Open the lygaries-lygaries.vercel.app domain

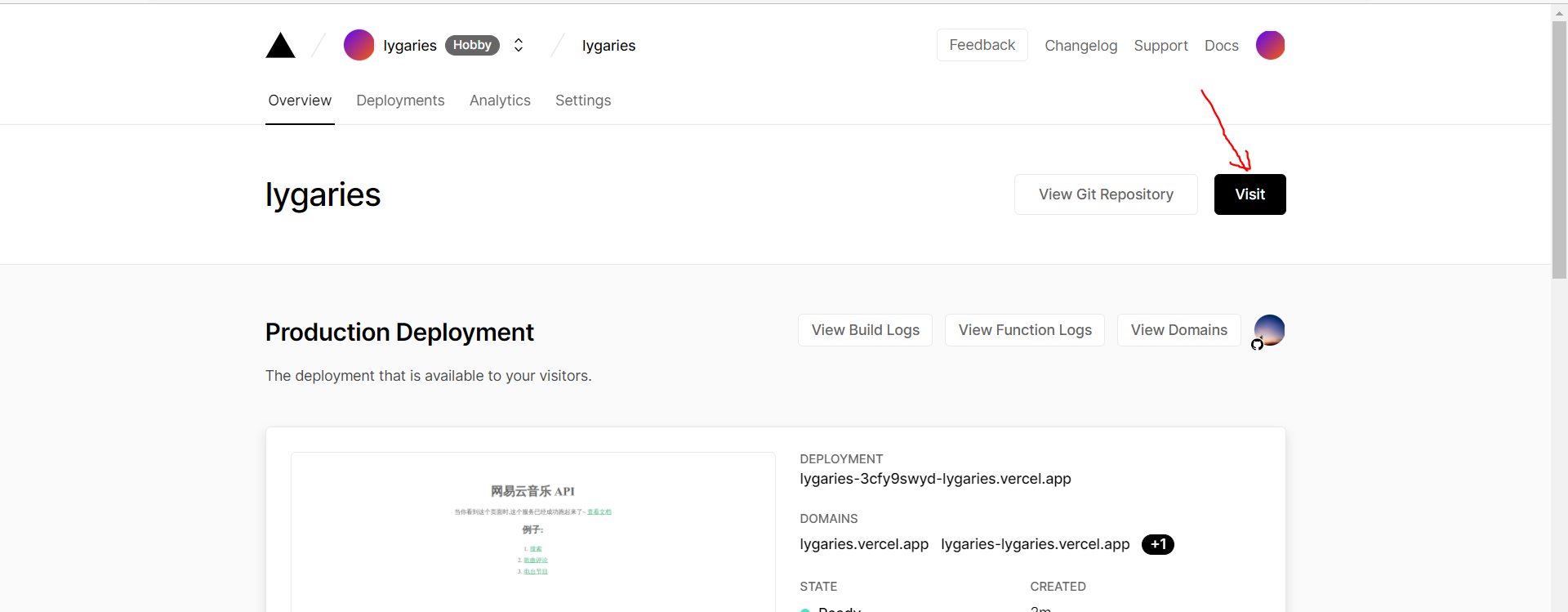point(1035,544)
